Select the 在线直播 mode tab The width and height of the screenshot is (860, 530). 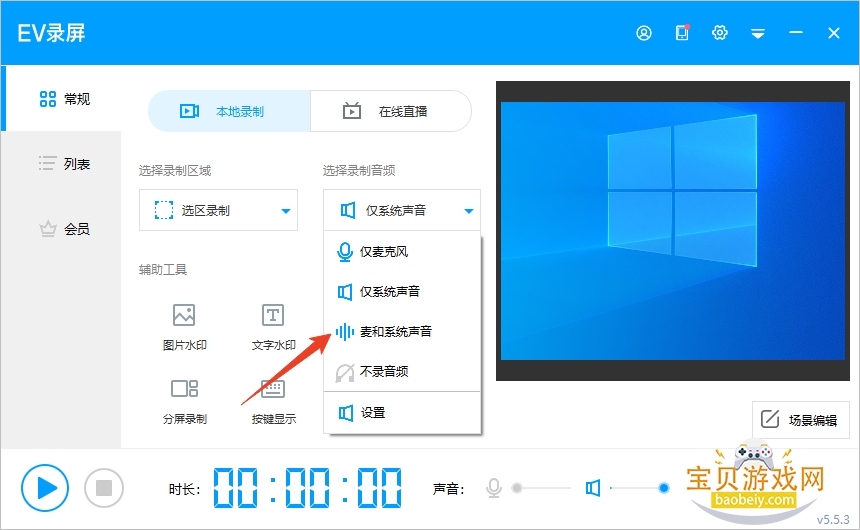pyautogui.click(x=391, y=111)
